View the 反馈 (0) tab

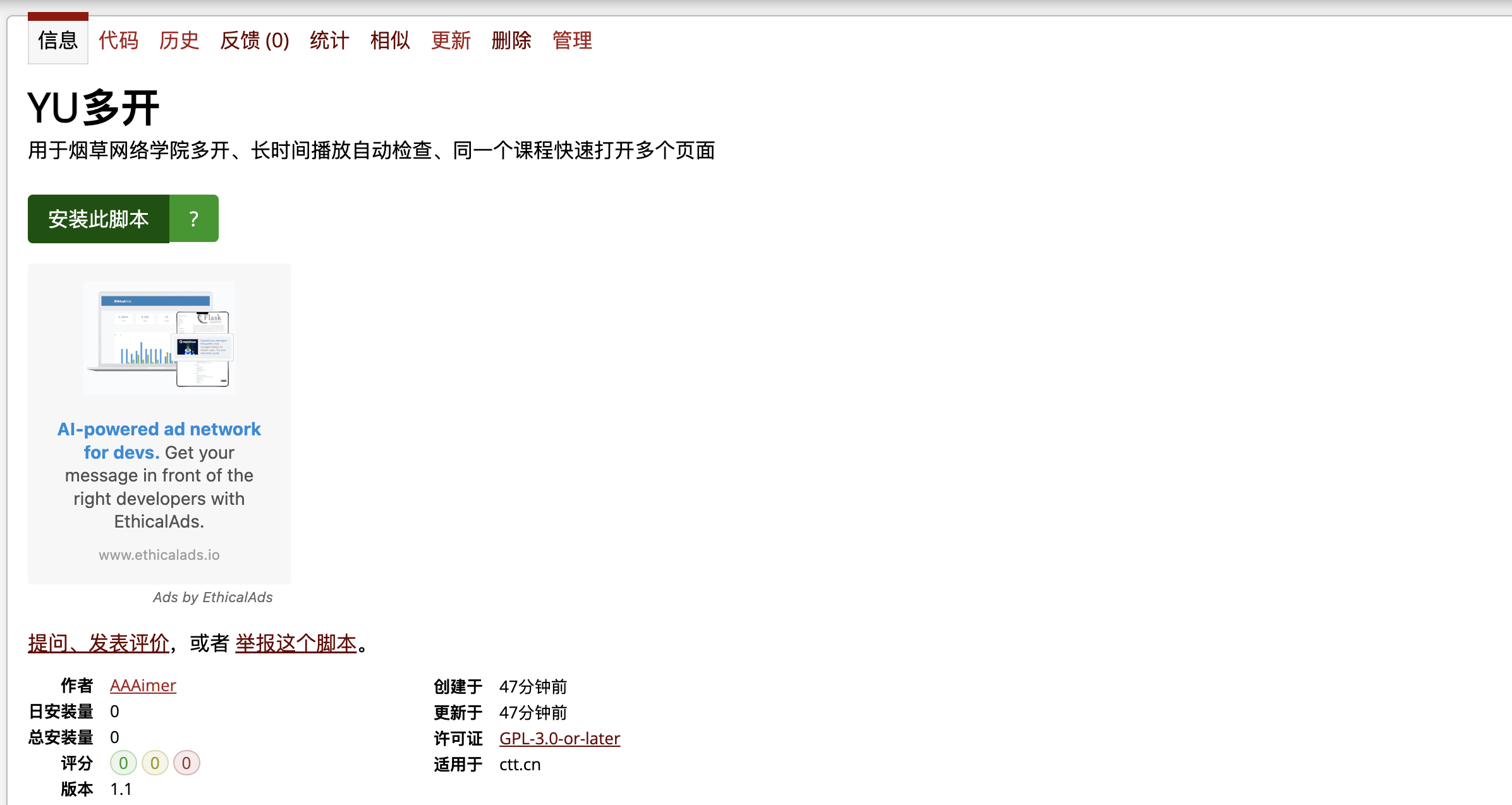click(x=254, y=40)
